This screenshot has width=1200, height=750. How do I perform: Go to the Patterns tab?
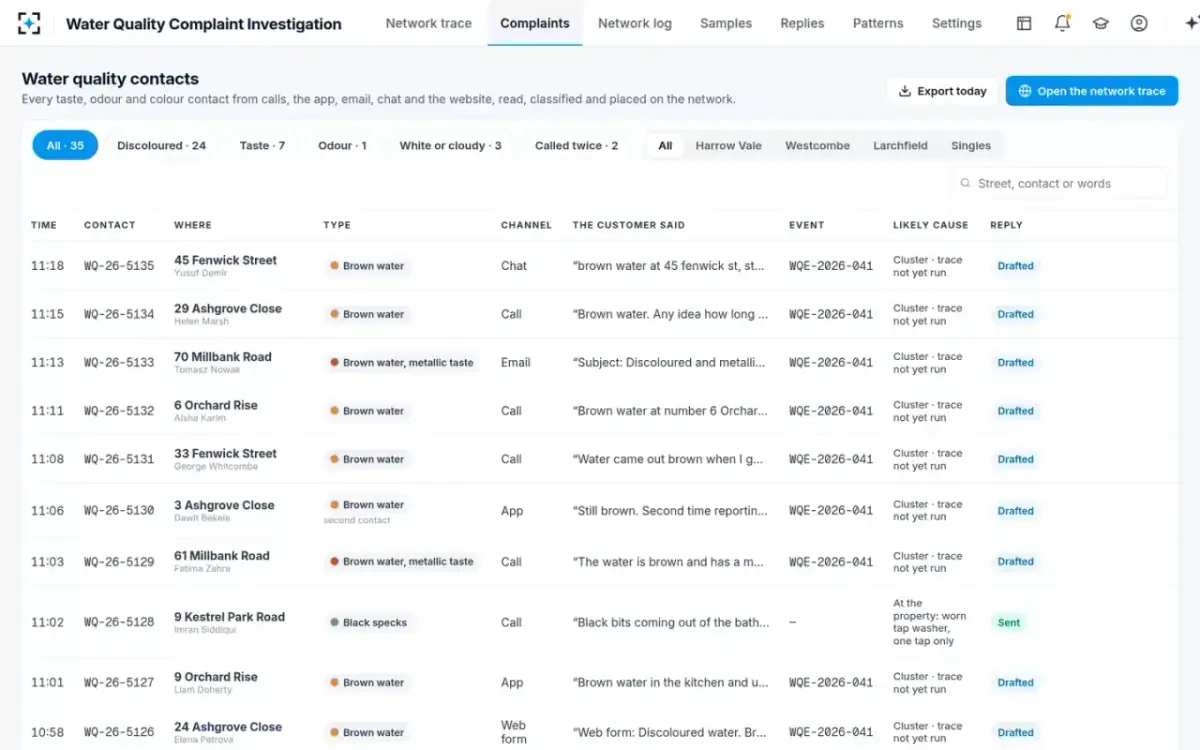[878, 23]
